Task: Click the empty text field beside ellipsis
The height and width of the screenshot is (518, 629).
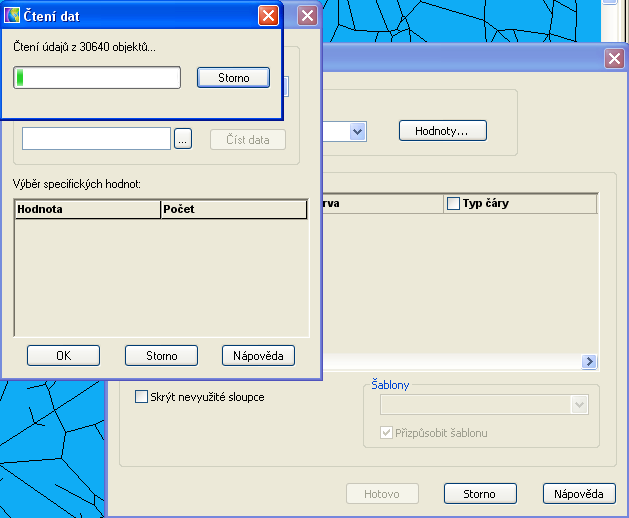Action: click(x=96, y=139)
